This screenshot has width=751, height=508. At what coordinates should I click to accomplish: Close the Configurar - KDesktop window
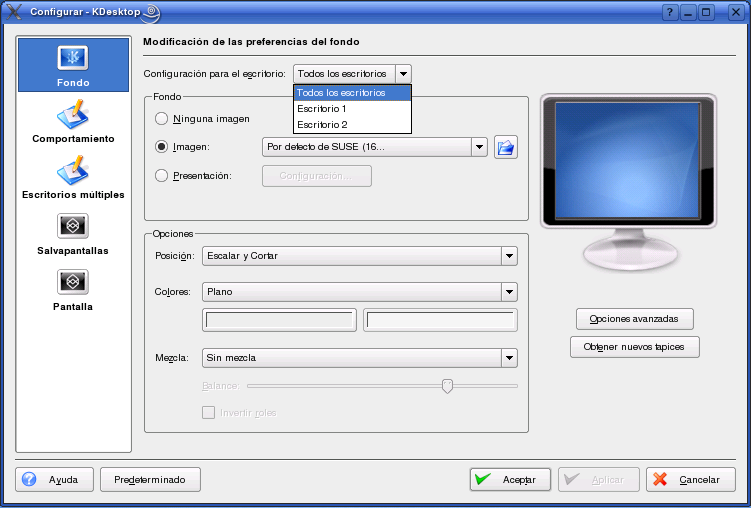(736, 12)
